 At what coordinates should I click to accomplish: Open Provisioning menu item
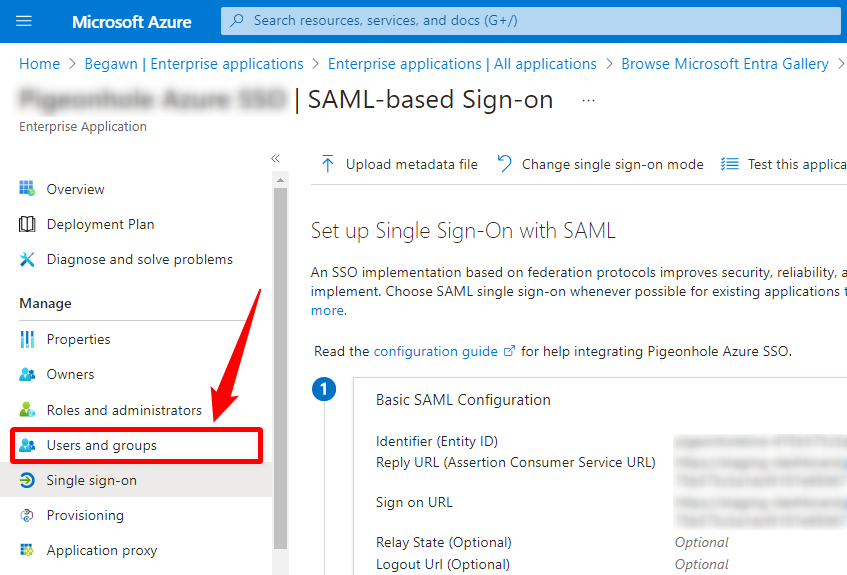(x=85, y=516)
